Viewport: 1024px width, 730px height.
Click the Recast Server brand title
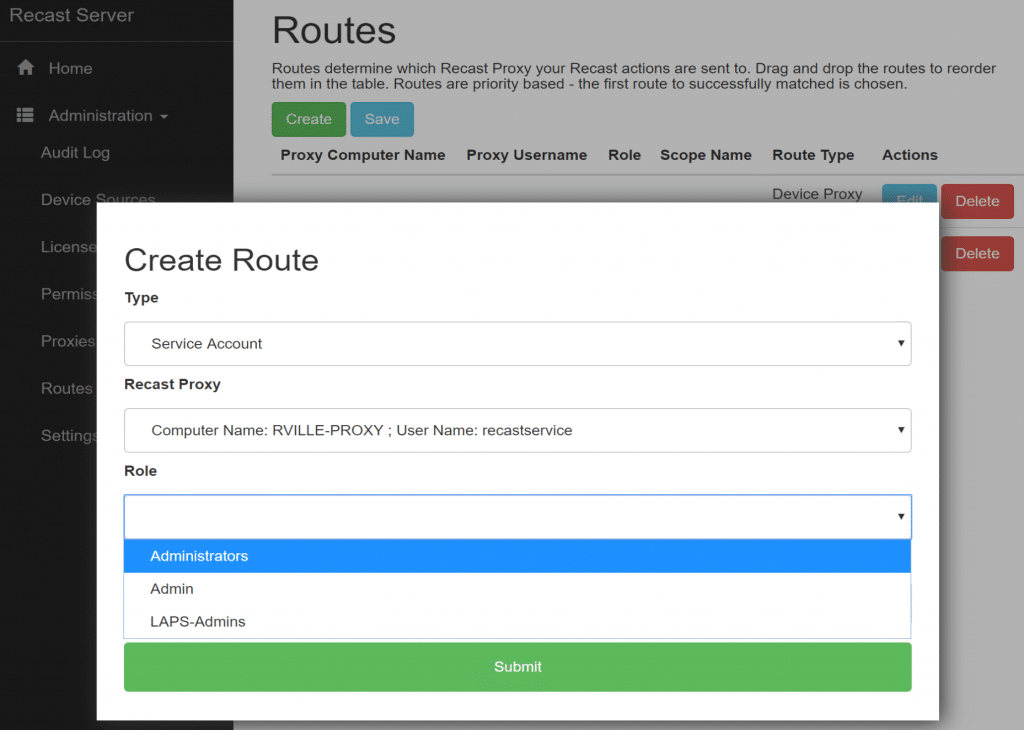(x=71, y=16)
